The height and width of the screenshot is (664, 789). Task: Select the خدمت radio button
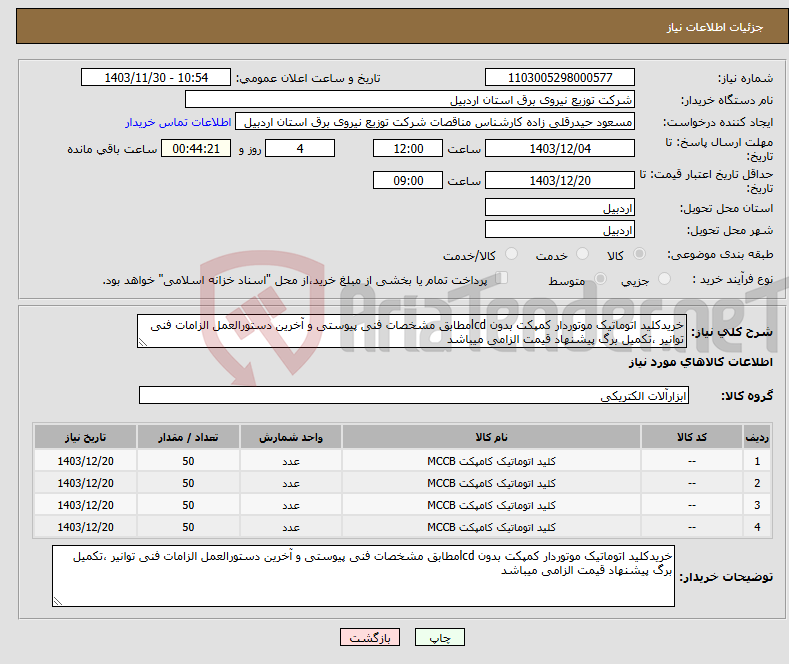tap(582, 254)
